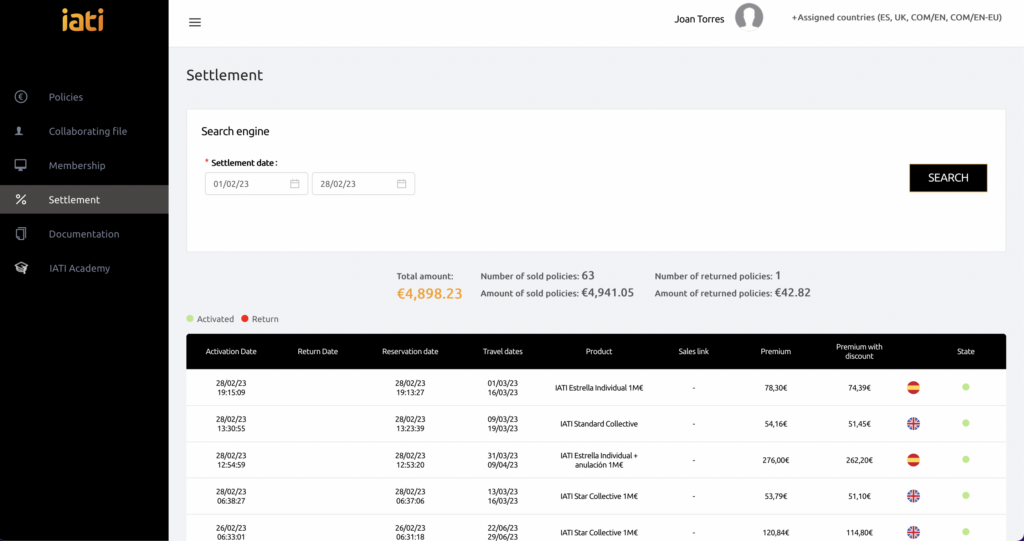
Task: Click the hamburger menu icon
Action: (x=195, y=22)
